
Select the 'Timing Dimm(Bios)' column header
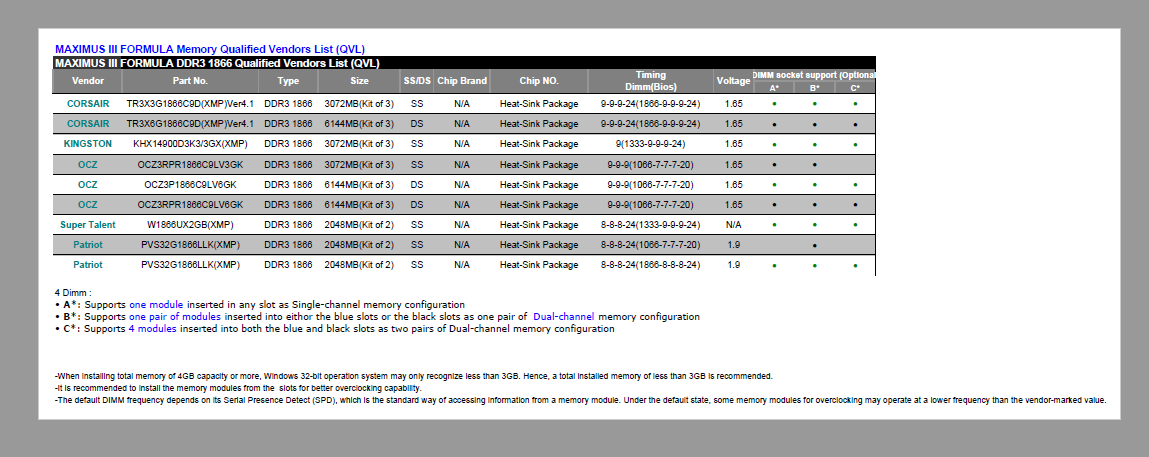[x=650, y=81]
